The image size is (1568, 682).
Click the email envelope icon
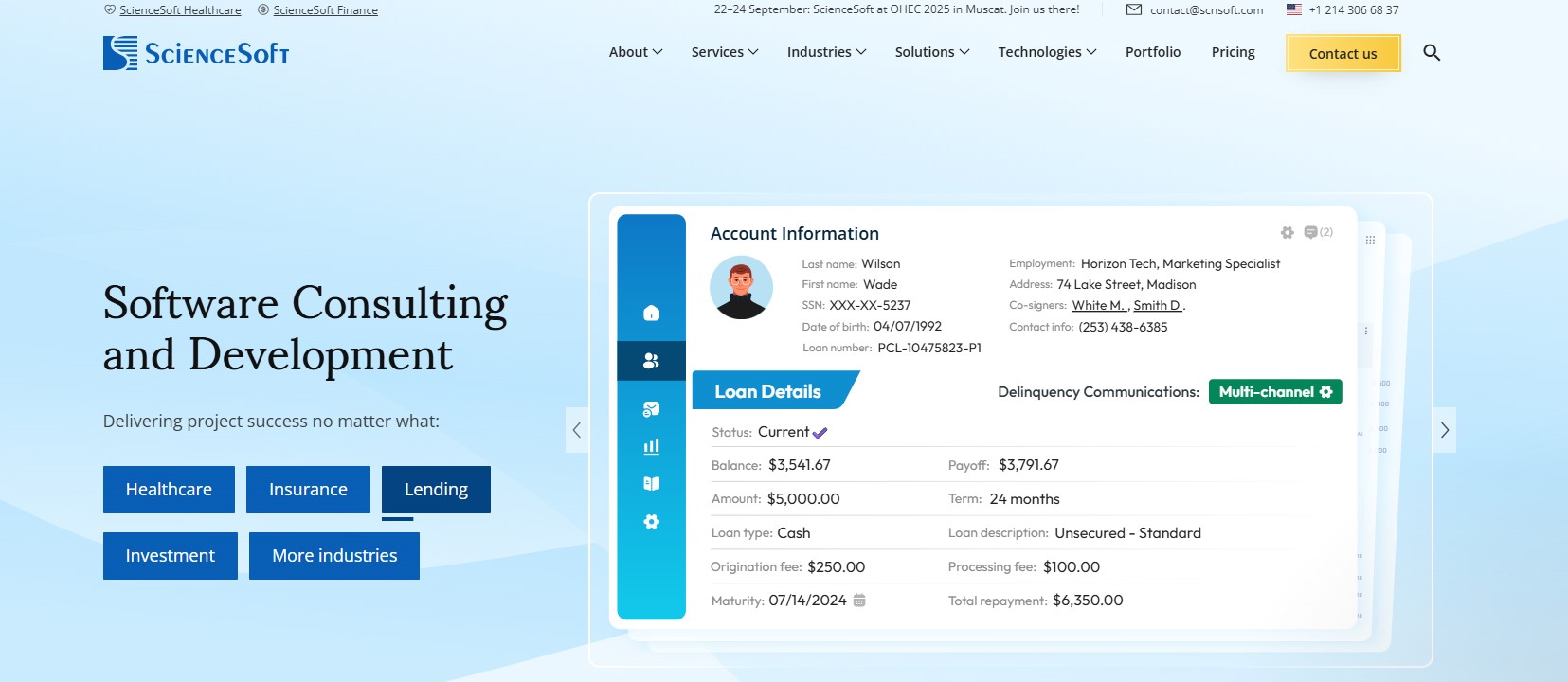[1133, 9]
